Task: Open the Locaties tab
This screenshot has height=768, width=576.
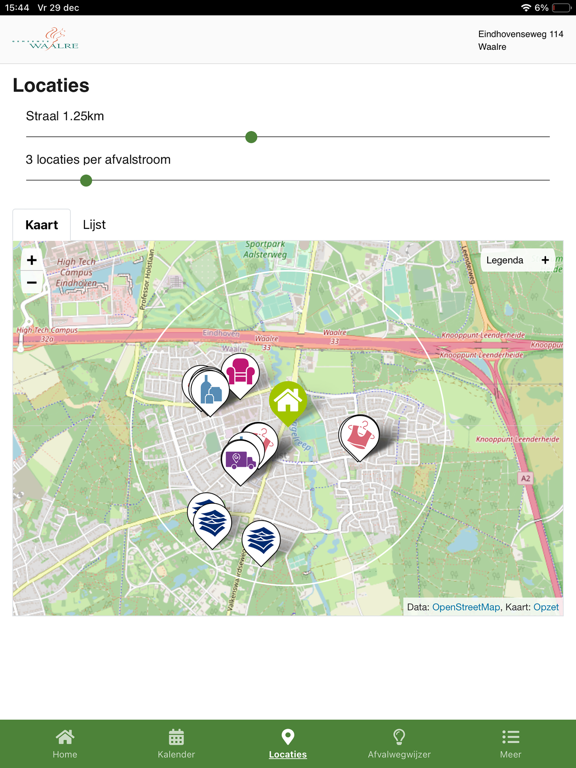Action: pos(288,744)
